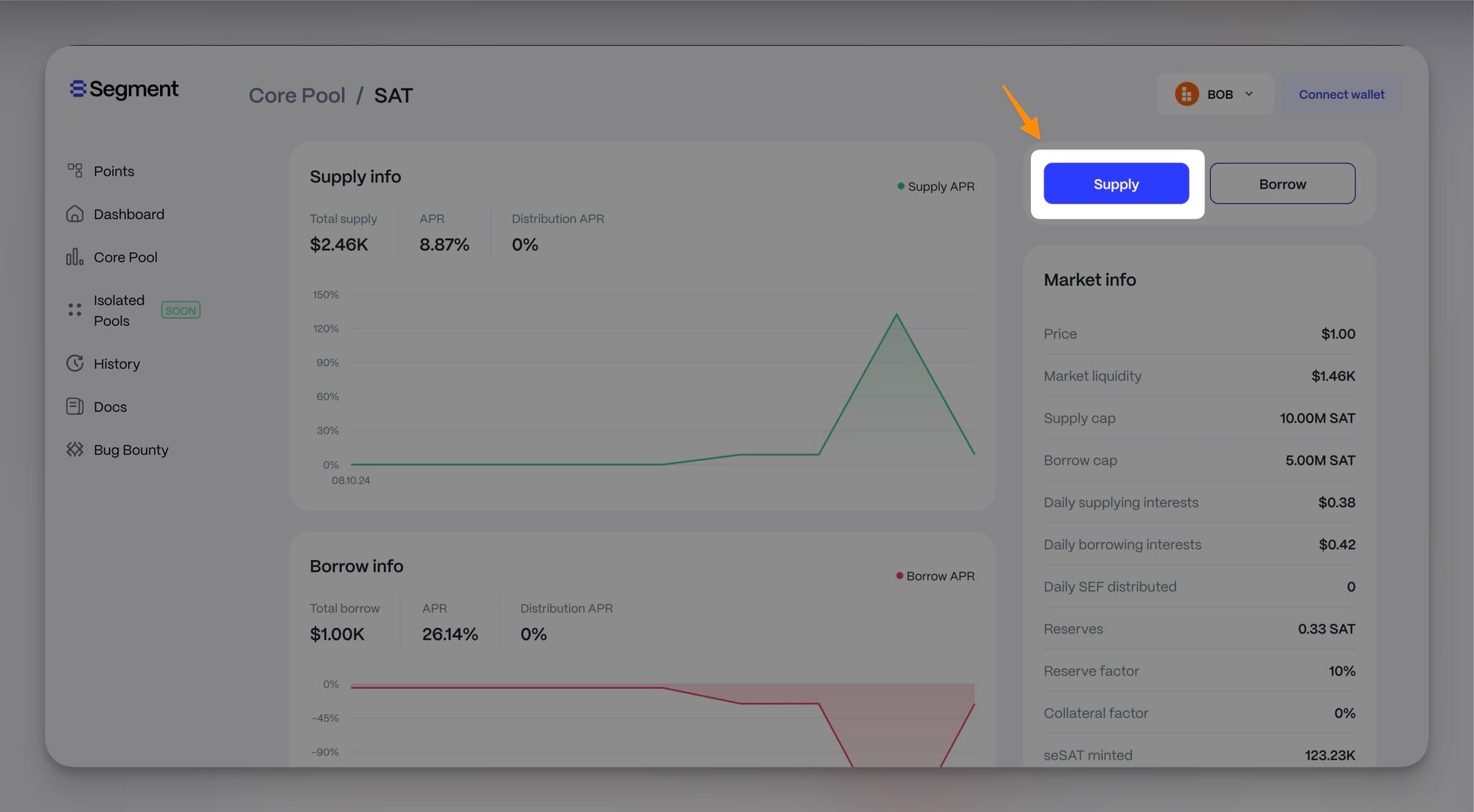1474x812 pixels.
Task: Toggle Supply APR legend entry
Action: 936,186
